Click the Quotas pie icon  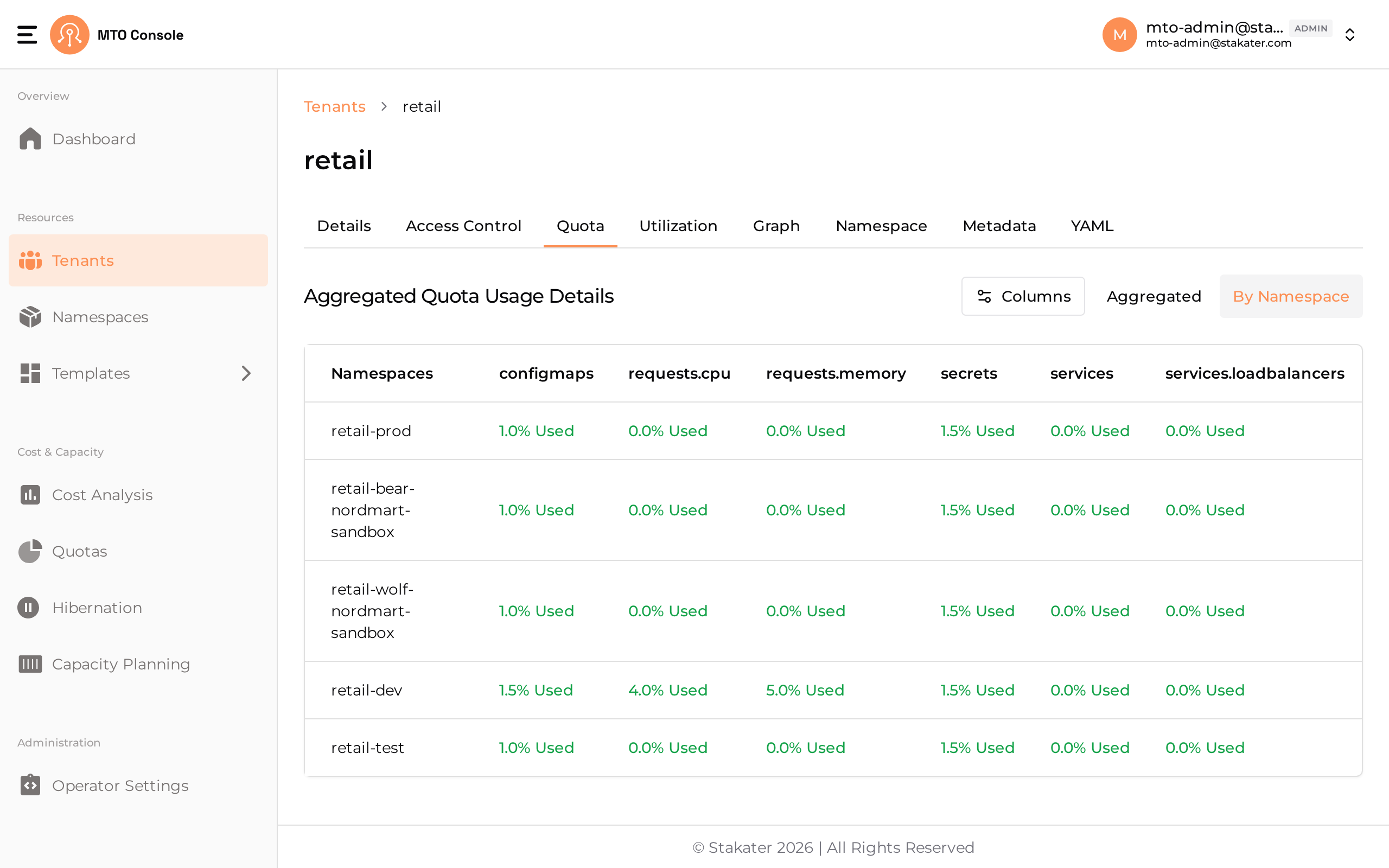30,551
